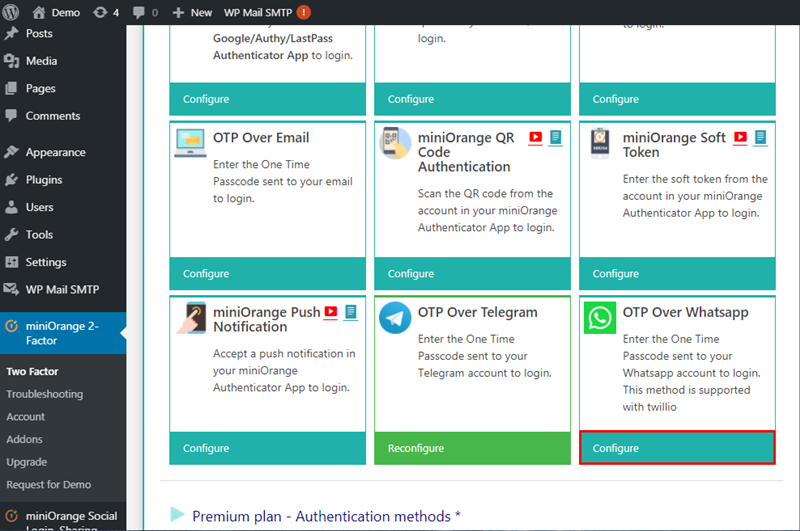Configure miniOrange Push Notification method
Viewport: 800px width, 531px height.
point(267,448)
